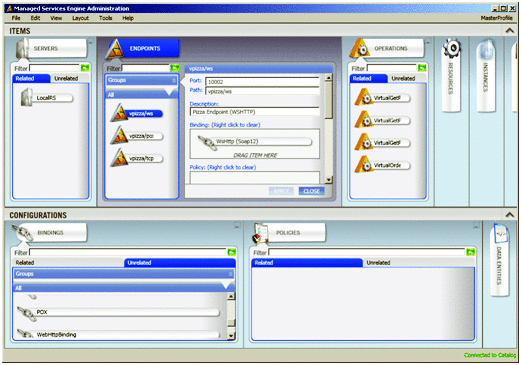Click the Servers Filter input
Screen dimensions: 521x365
(x=55, y=68)
